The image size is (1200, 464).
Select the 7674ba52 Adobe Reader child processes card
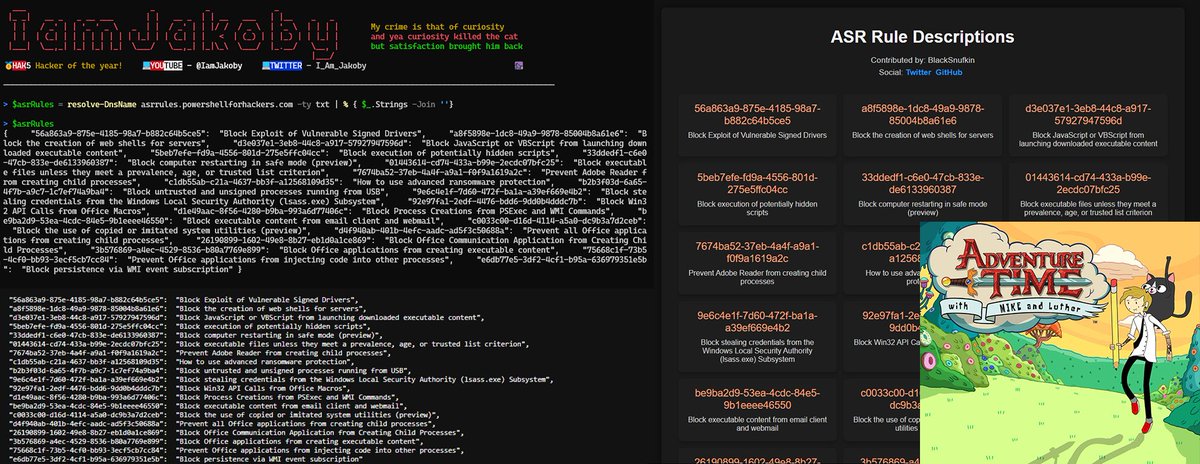click(755, 264)
